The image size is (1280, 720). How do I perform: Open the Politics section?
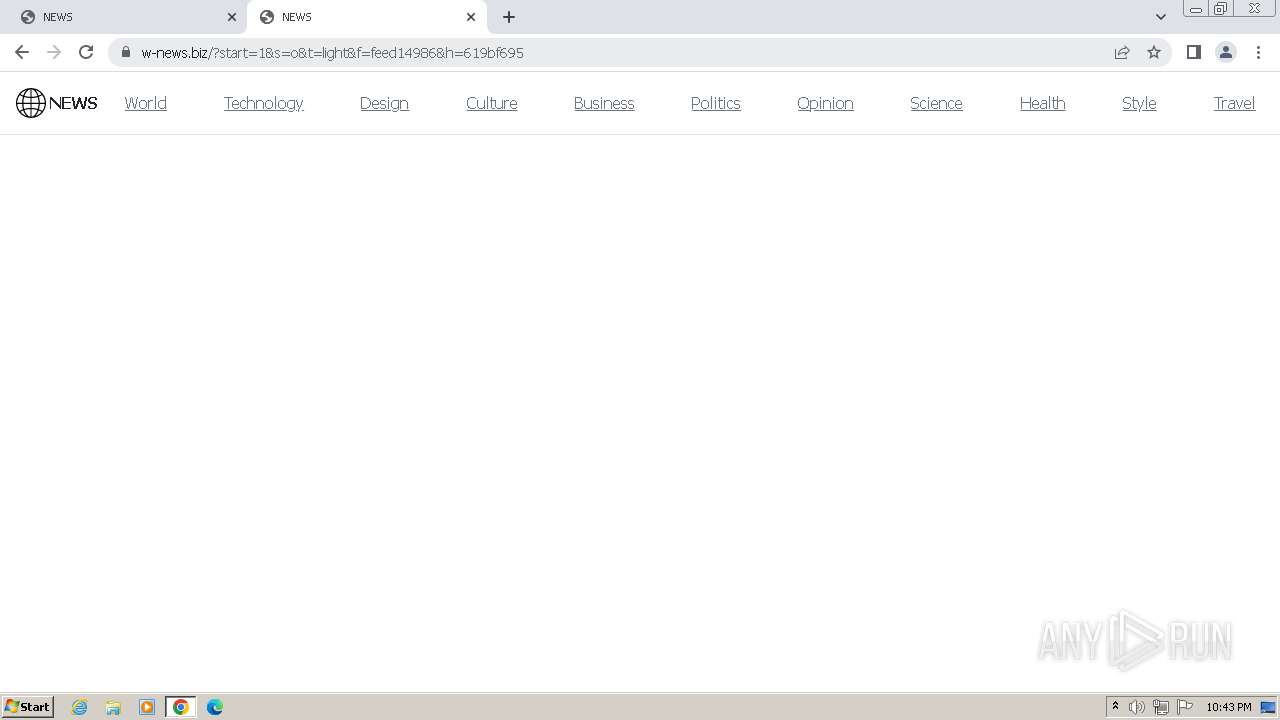pos(716,103)
